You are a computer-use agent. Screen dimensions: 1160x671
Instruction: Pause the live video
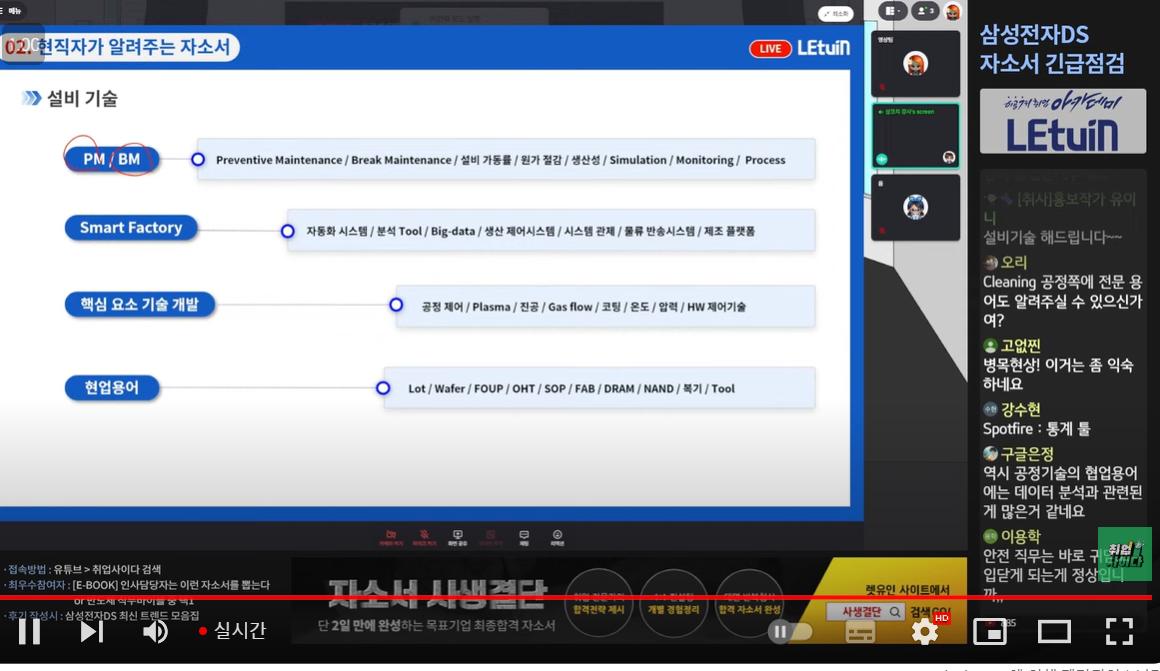click(30, 631)
